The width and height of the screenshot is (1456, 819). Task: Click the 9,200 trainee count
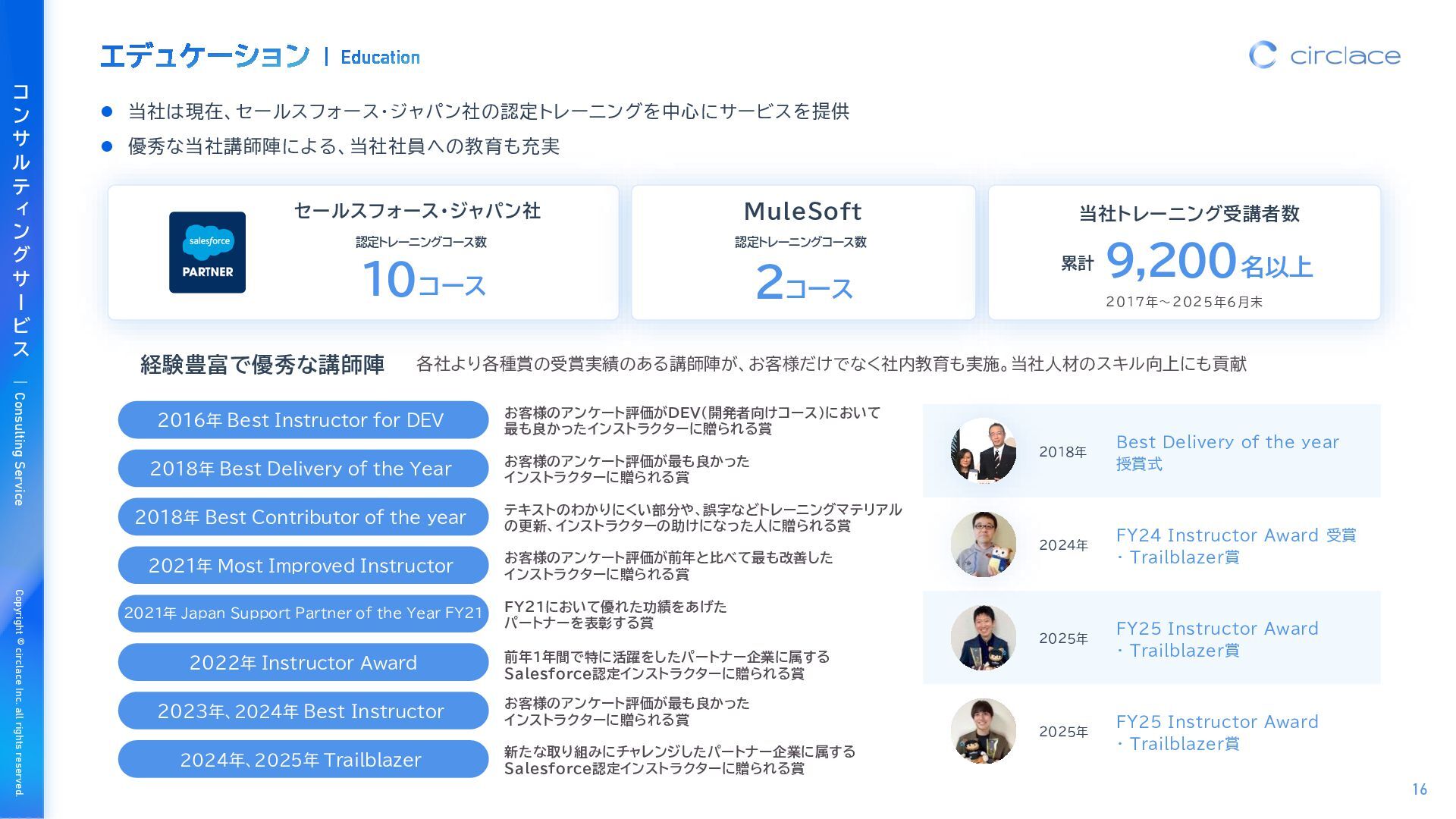[x=1171, y=260]
